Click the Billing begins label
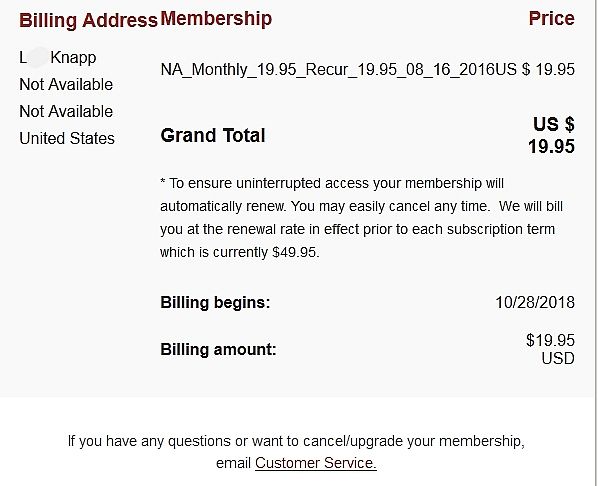This screenshot has width=598, height=486. (x=215, y=303)
